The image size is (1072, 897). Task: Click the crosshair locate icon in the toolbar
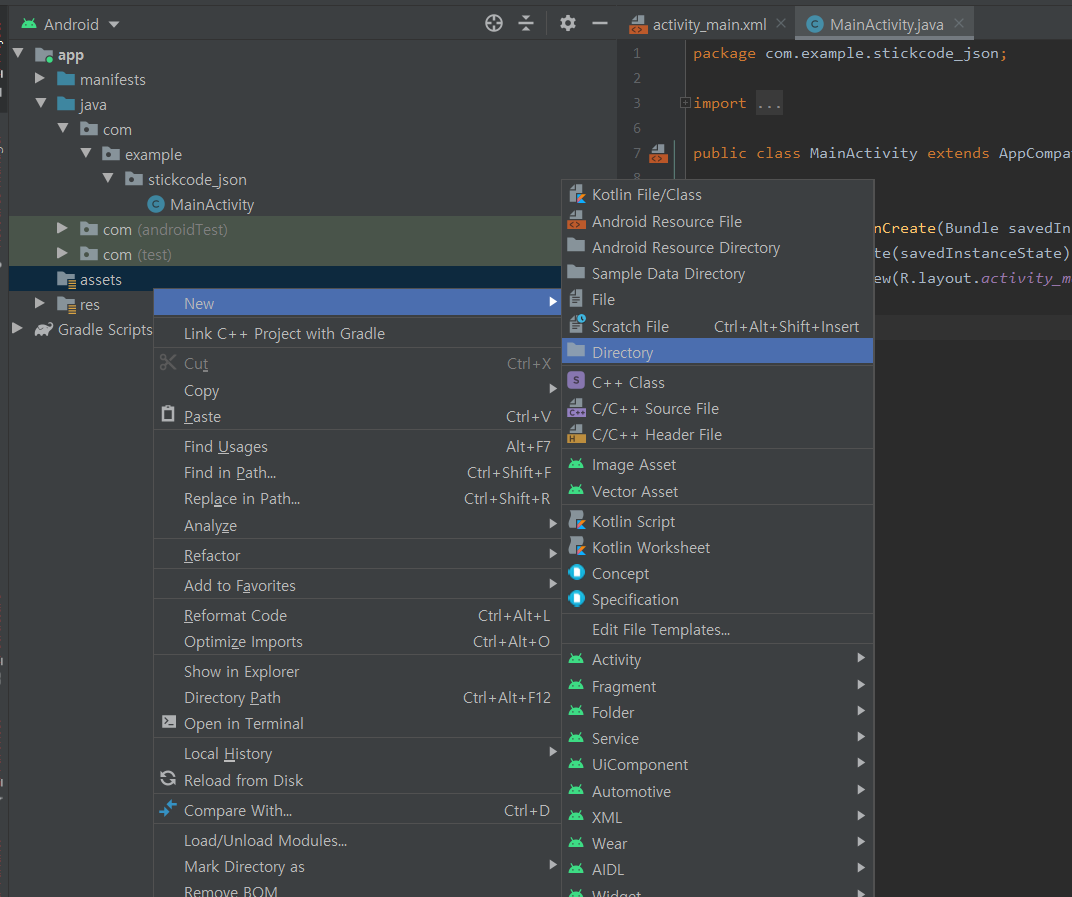[493, 22]
